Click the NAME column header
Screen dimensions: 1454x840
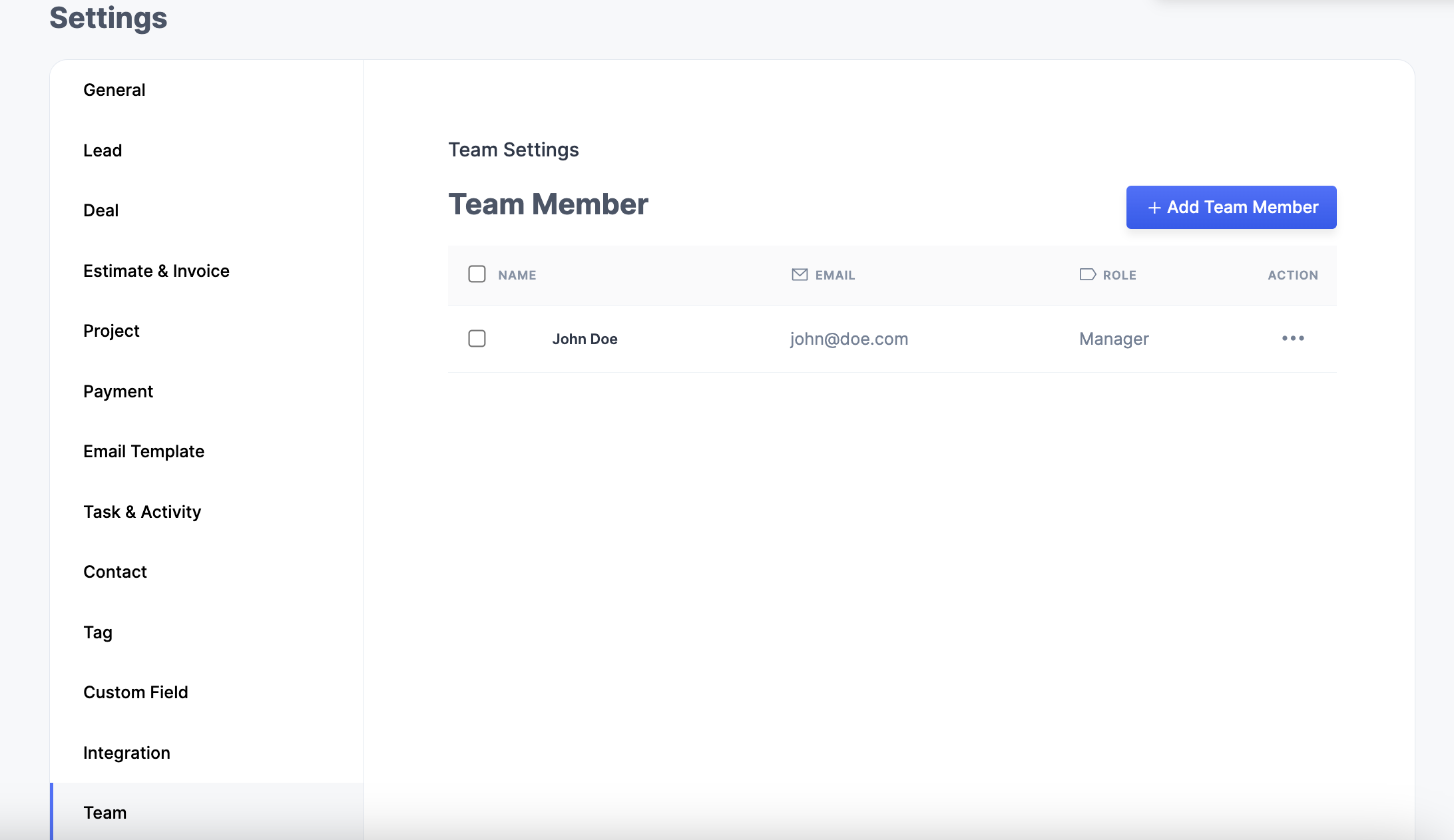point(517,275)
